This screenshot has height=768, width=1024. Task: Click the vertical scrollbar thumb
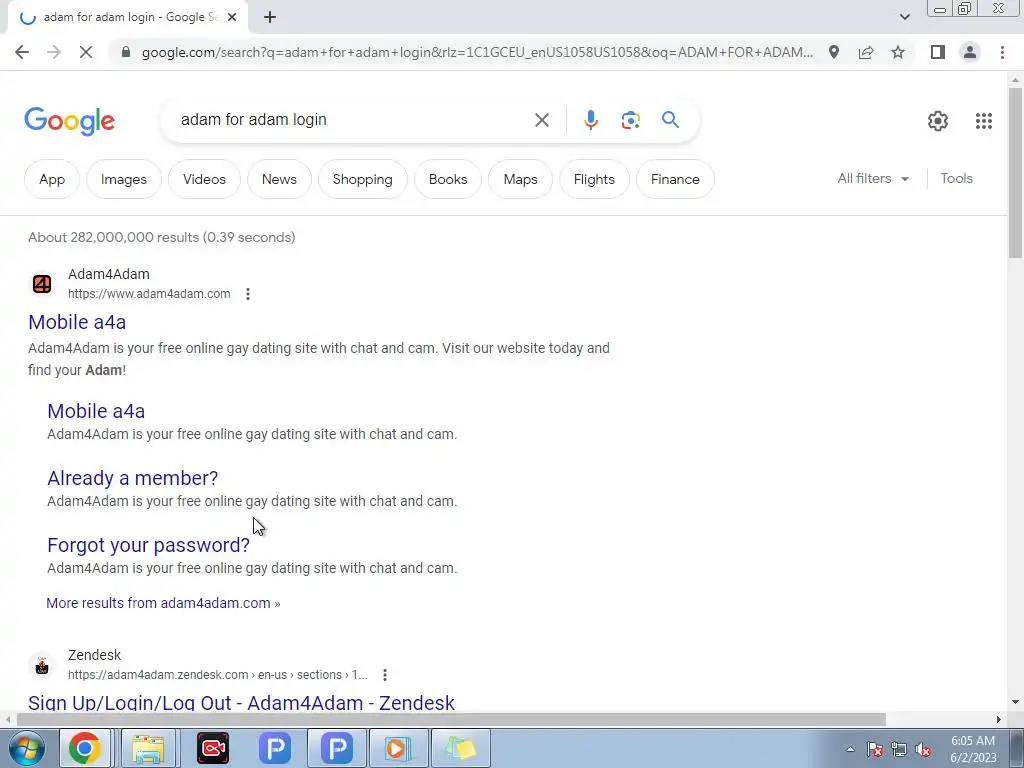[x=1015, y=172]
